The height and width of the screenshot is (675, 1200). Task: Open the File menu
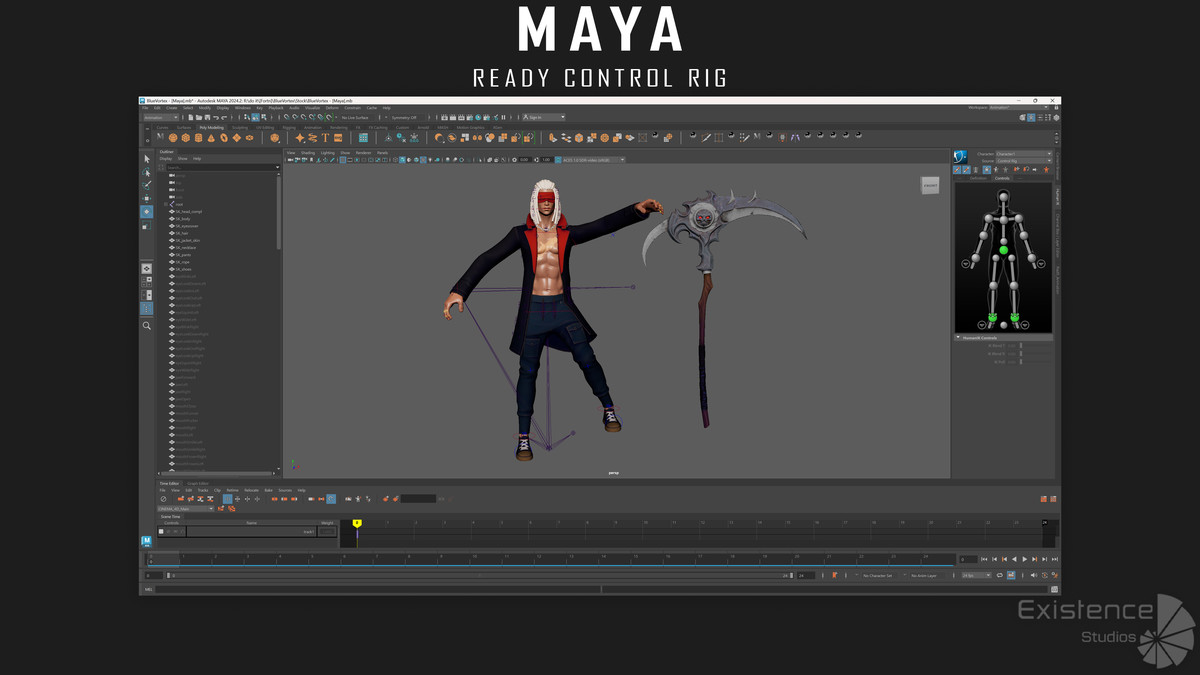point(145,107)
